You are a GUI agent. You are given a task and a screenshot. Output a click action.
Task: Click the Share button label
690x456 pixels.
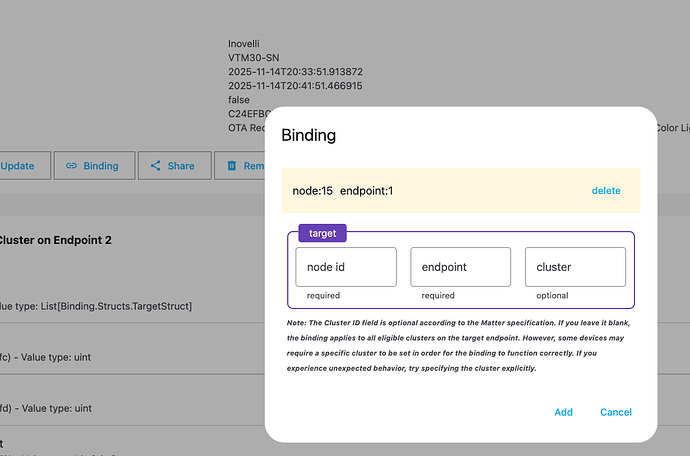[181, 166]
